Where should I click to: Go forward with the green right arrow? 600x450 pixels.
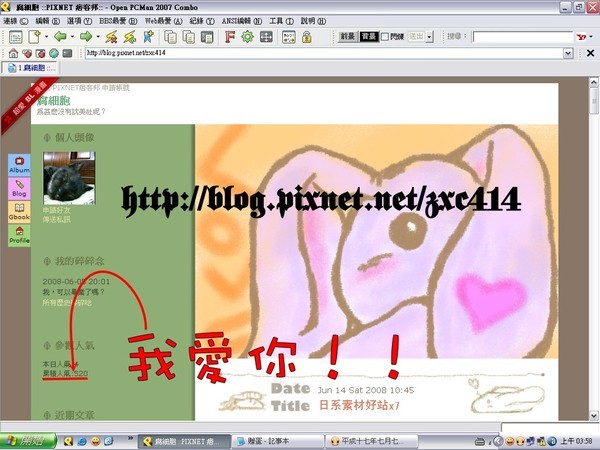(x=86, y=37)
